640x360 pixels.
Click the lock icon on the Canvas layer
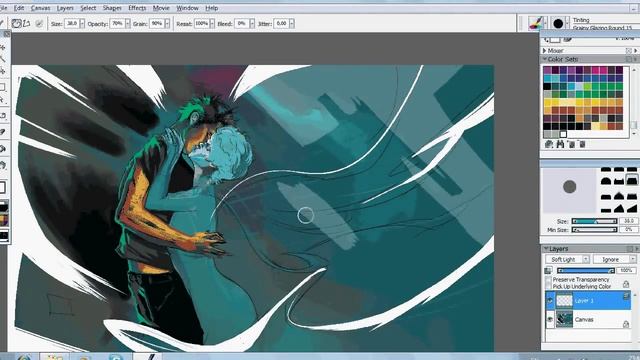pyautogui.click(x=626, y=324)
